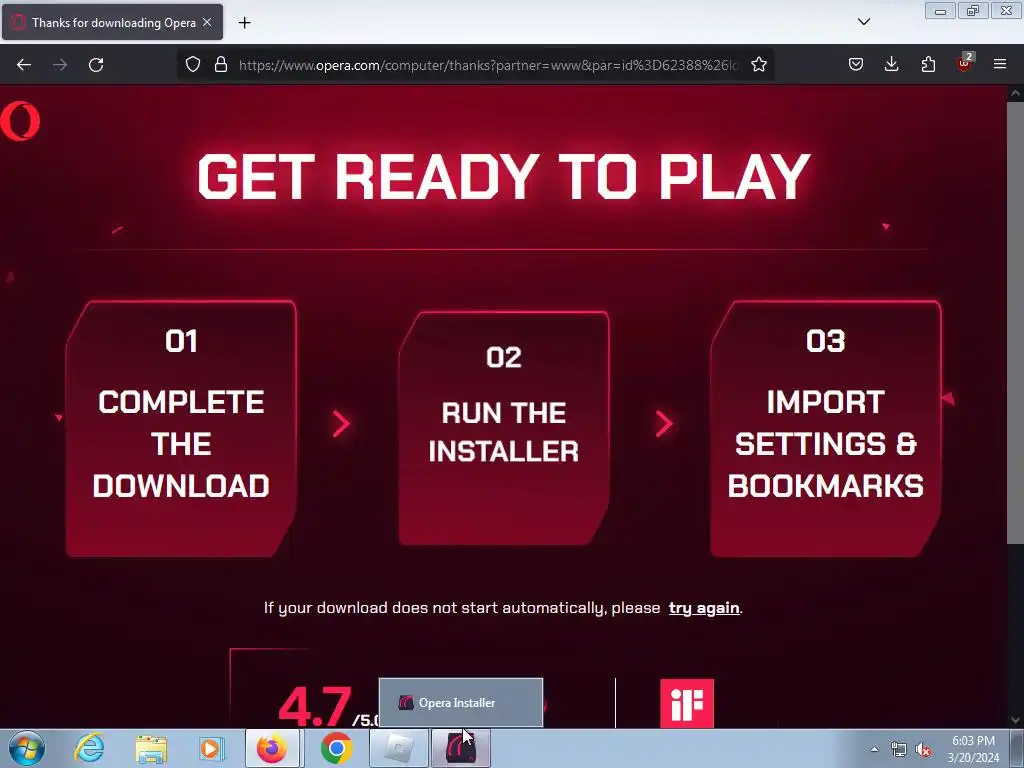
Task: Click the try again download link
Action: click(704, 608)
